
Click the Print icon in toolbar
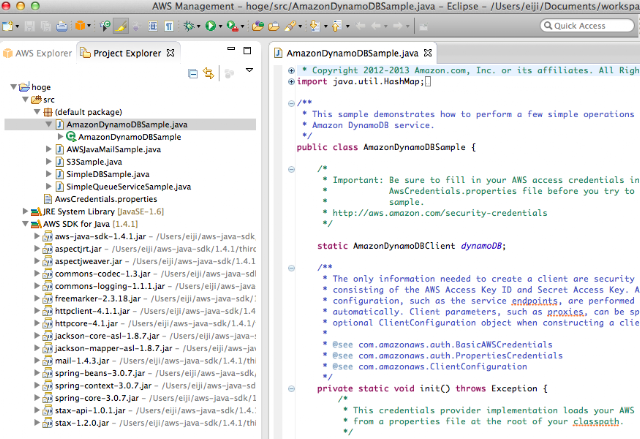(62, 27)
